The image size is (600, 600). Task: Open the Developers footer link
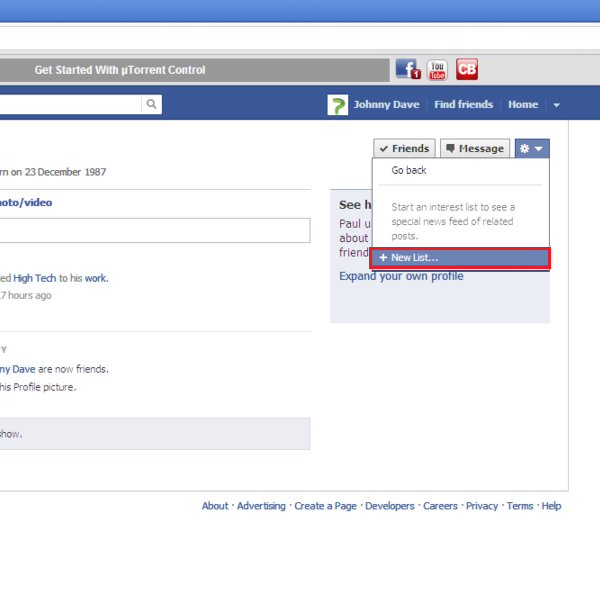pyautogui.click(x=390, y=506)
